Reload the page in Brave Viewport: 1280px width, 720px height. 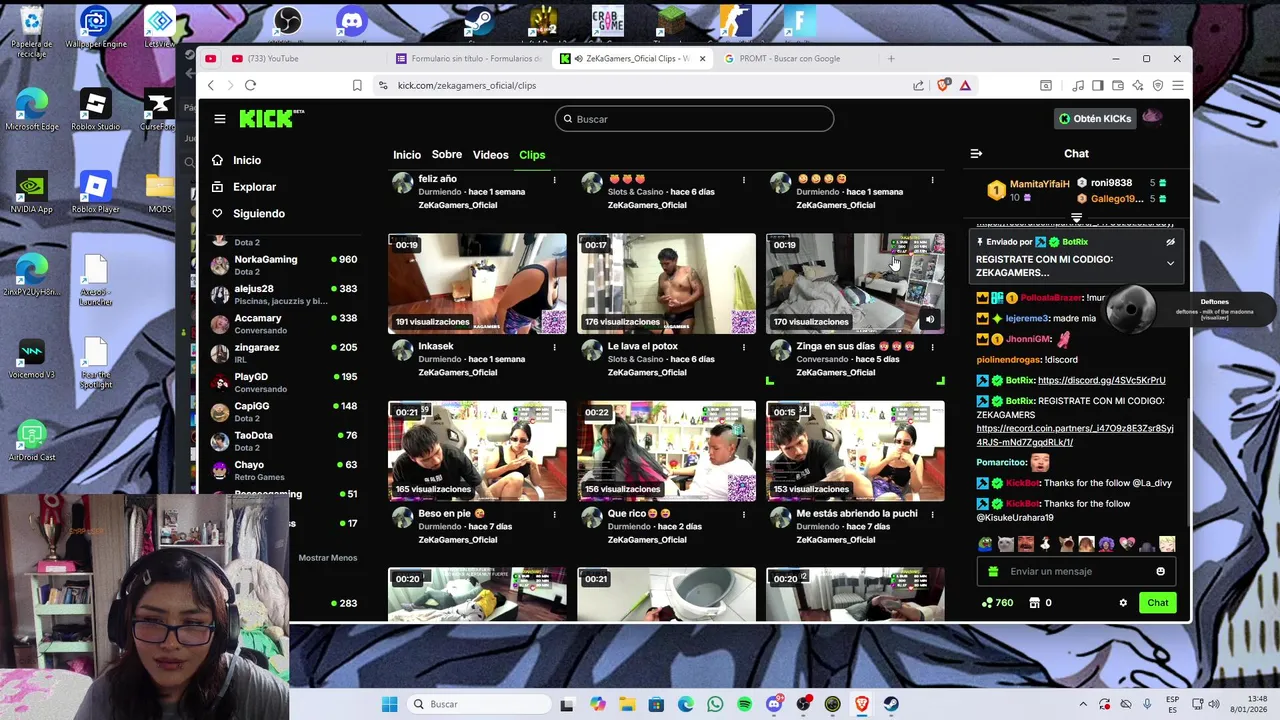pyautogui.click(x=250, y=85)
